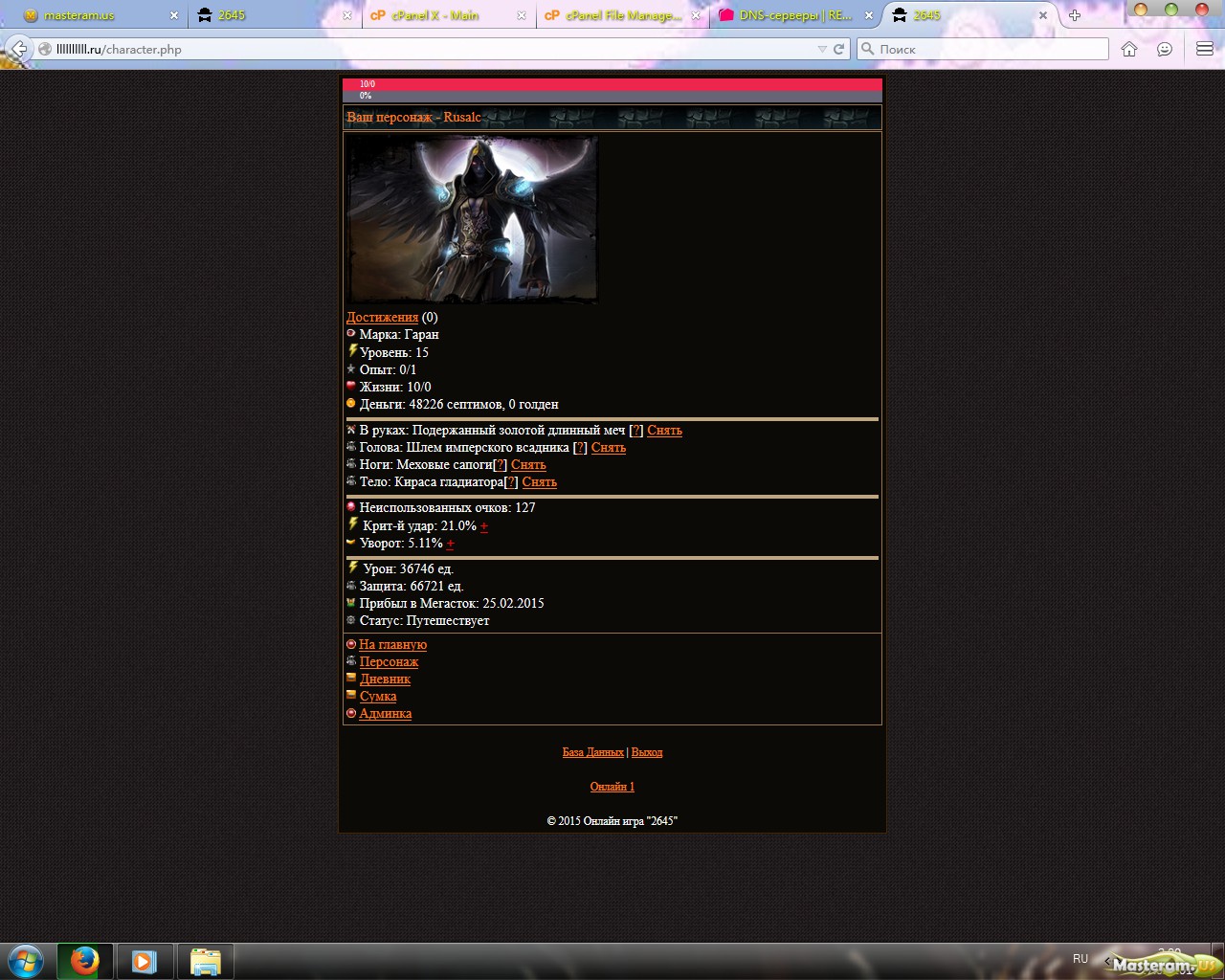Screen dimensions: 1225x980
Task: Click the Выход logout link
Action: click(647, 752)
